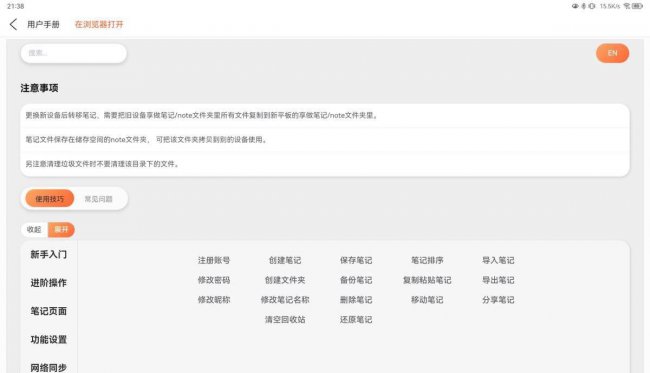Open the 删除笔记 help topic
Viewport: 650px width, 373px height.
(356, 300)
